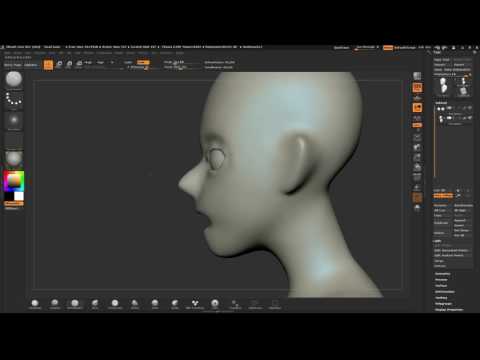Click the Frame icon on right shelf
This screenshot has height=360, width=480.
coord(417,137)
